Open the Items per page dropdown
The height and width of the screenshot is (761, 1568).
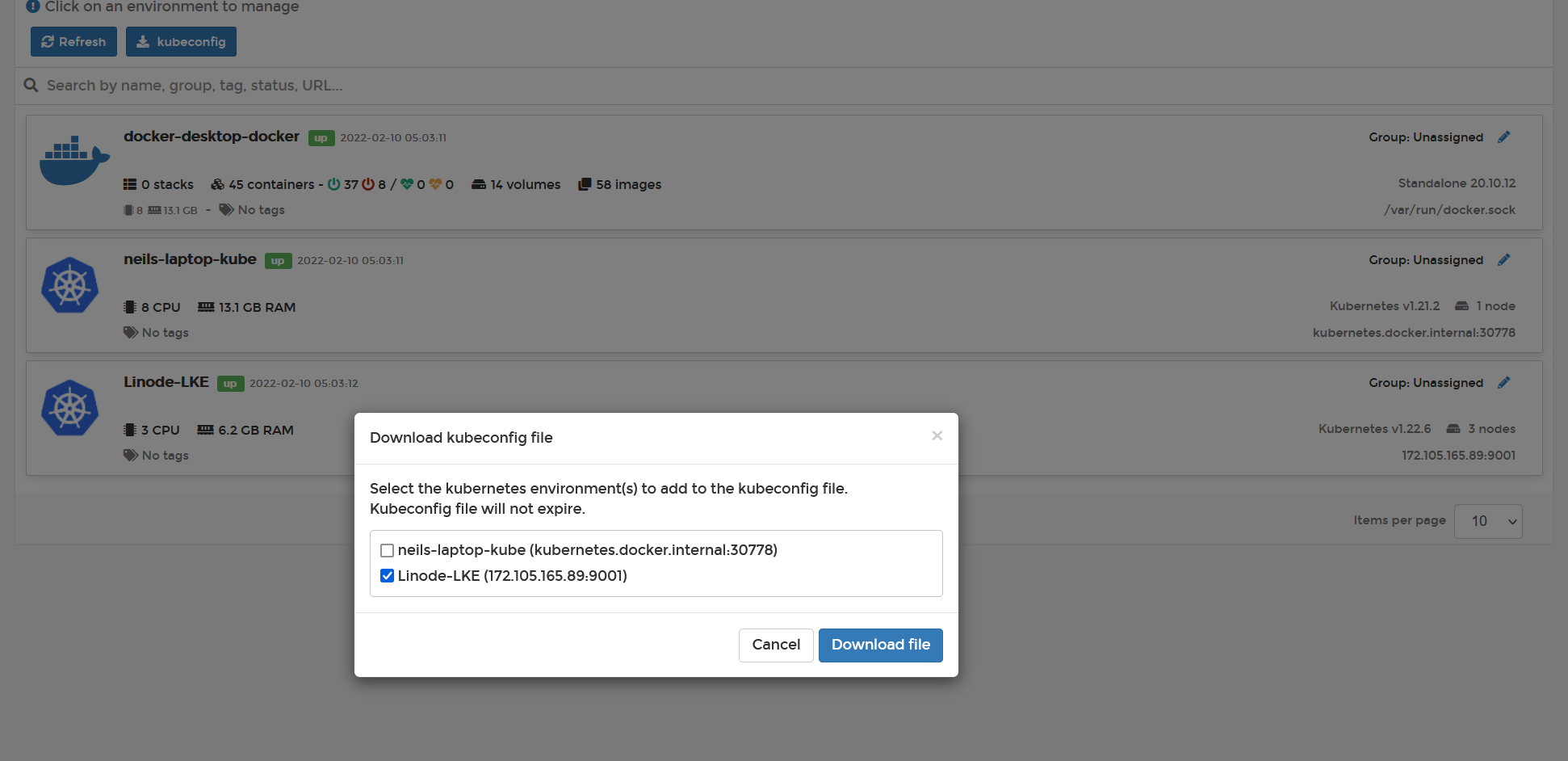tap(1488, 522)
